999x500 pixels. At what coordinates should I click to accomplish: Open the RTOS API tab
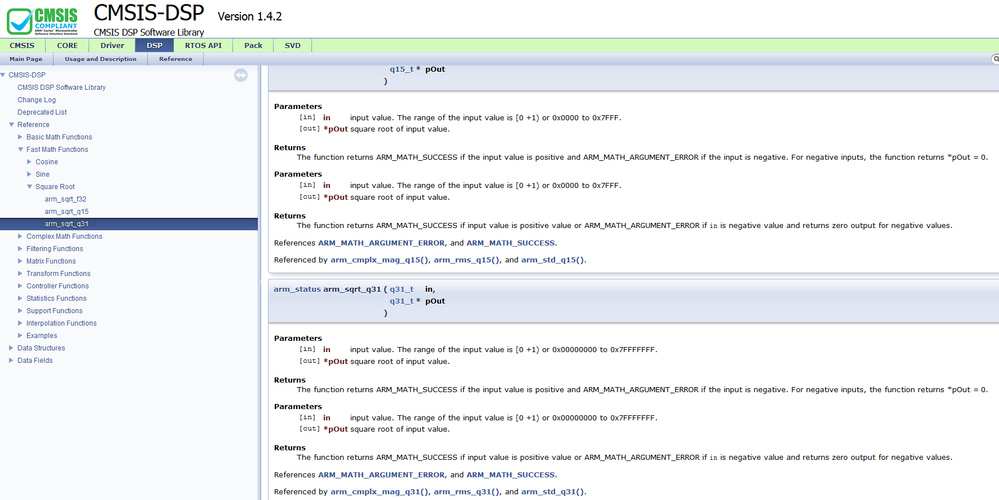coord(203,45)
